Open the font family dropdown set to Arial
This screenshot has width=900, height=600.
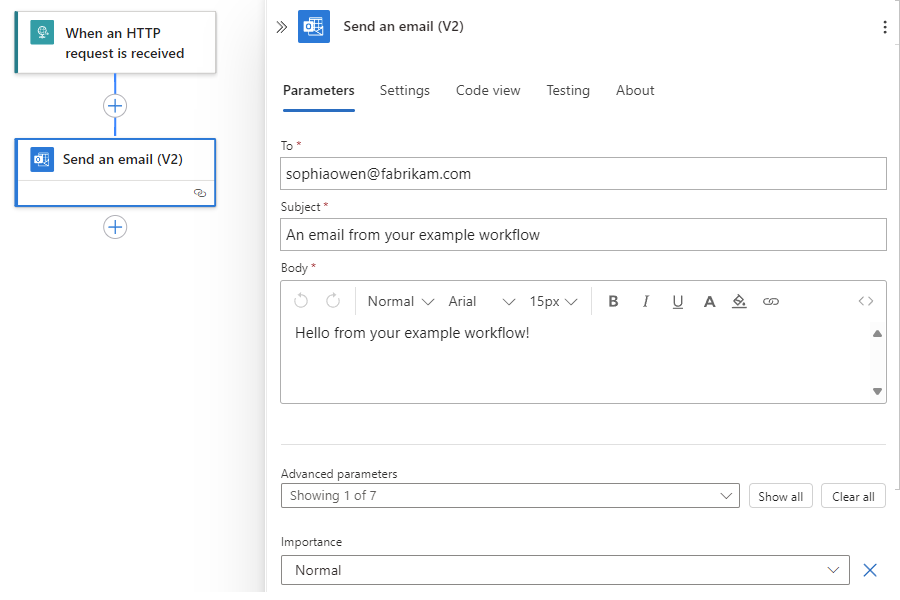point(478,301)
